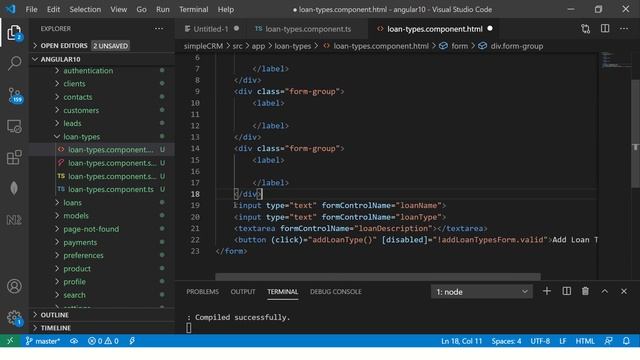Change indentation via Spaces: 4
Viewport: 640px width, 360px height.
pos(506,341)
